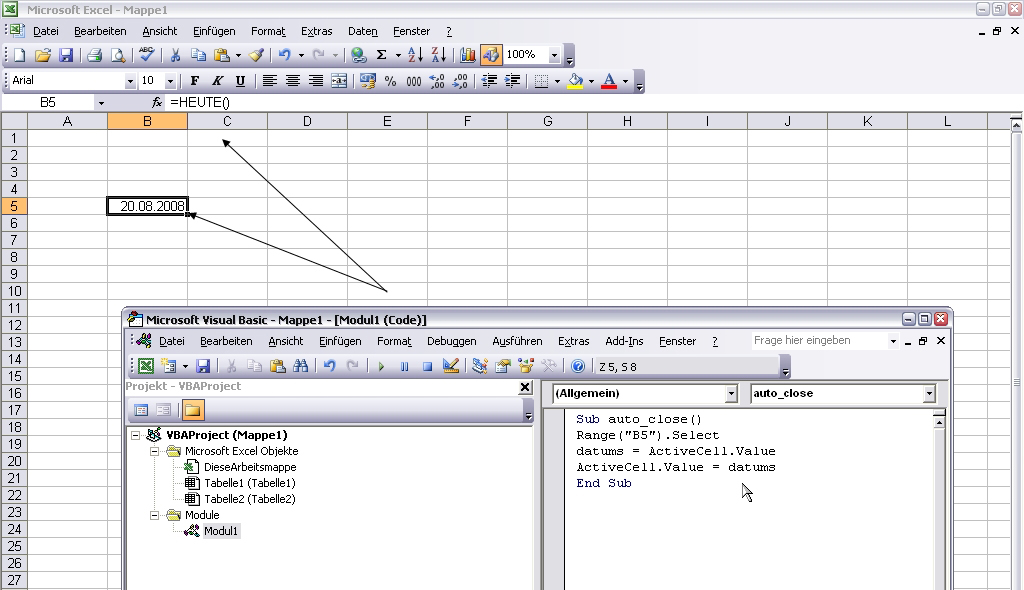Open Print Preview in Excel toolbar
The height and width of the screenshot is (590, 1024).
coord(118,55)
